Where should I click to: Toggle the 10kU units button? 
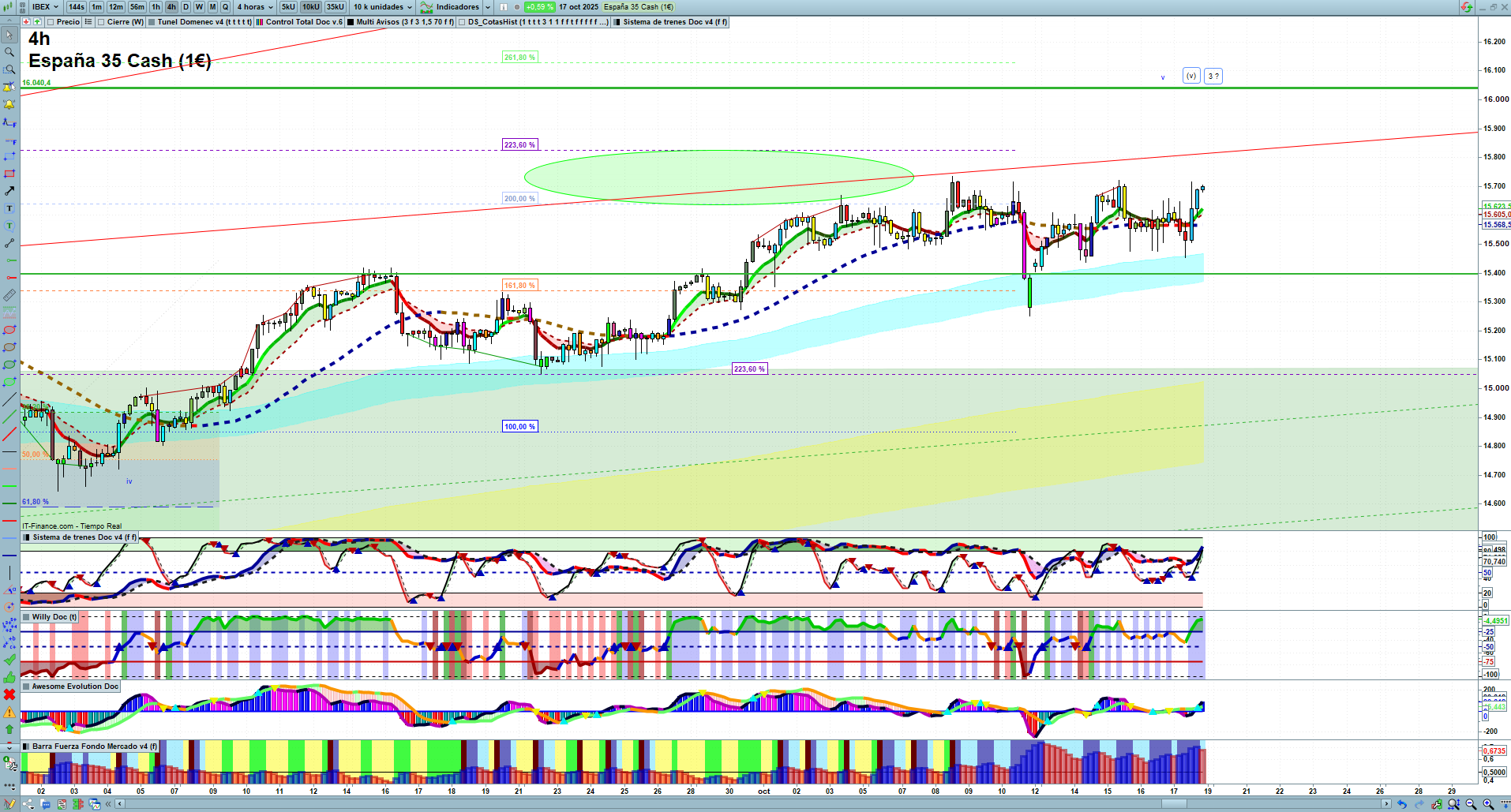311,7
